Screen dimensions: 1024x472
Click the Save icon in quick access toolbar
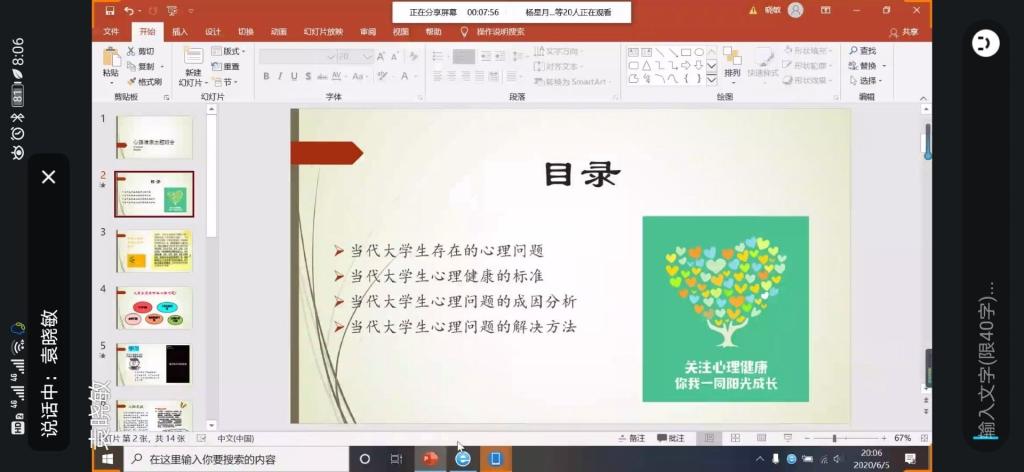[x=109, y=11]
